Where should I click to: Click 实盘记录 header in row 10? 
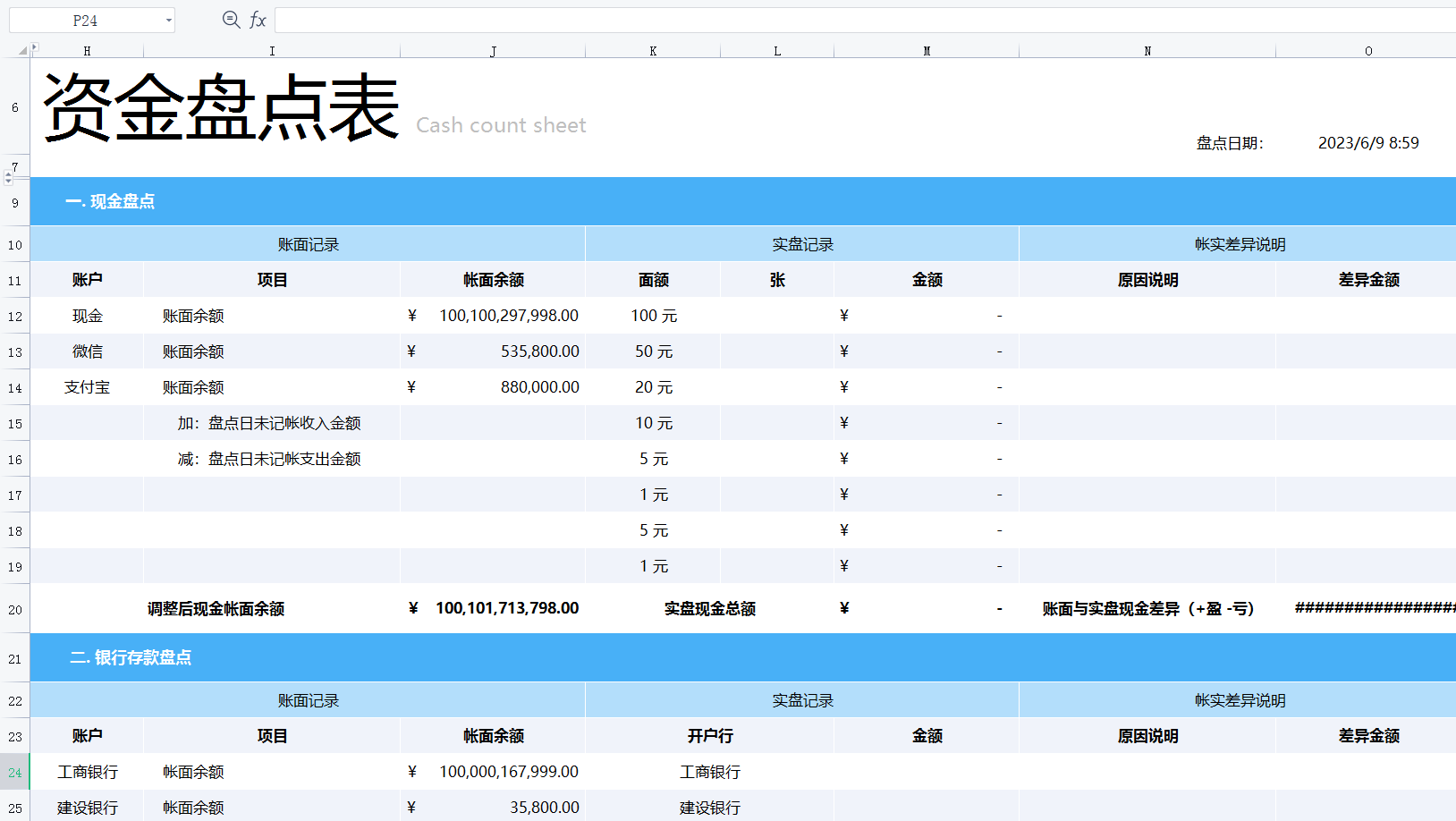tap(802, 244)
